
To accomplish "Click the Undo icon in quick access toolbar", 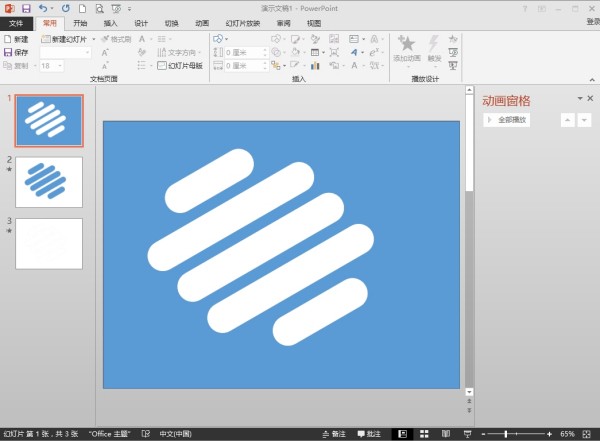I will coord(43,7).
